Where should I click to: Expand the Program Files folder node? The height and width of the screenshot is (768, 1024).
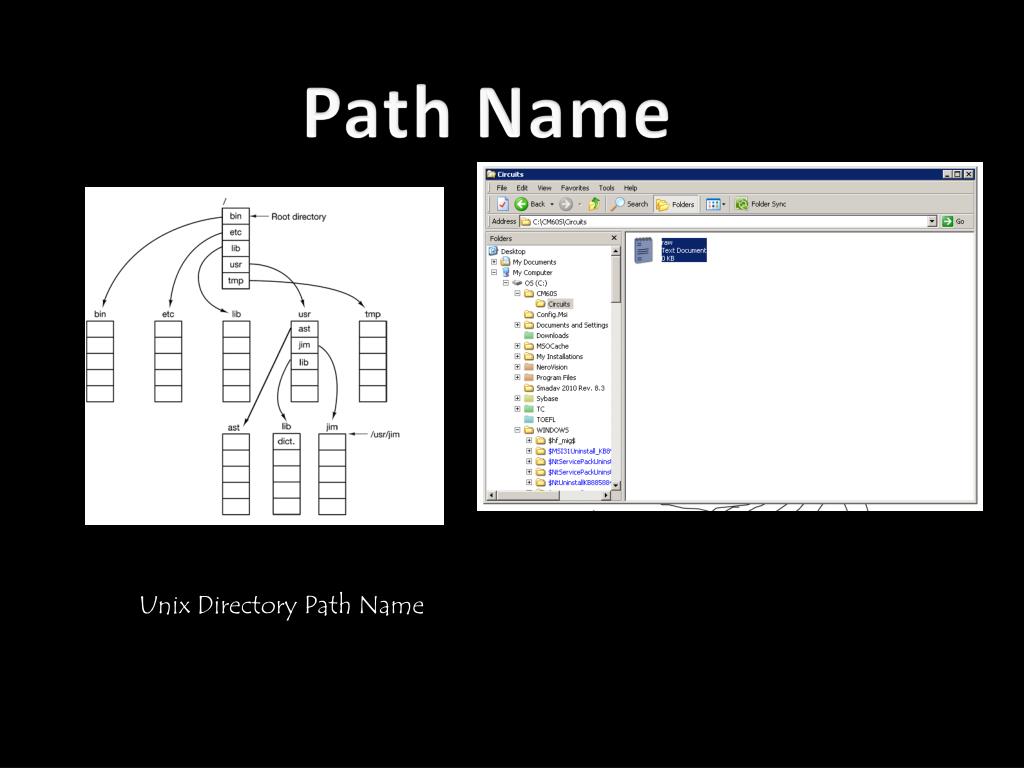[517, 377]
